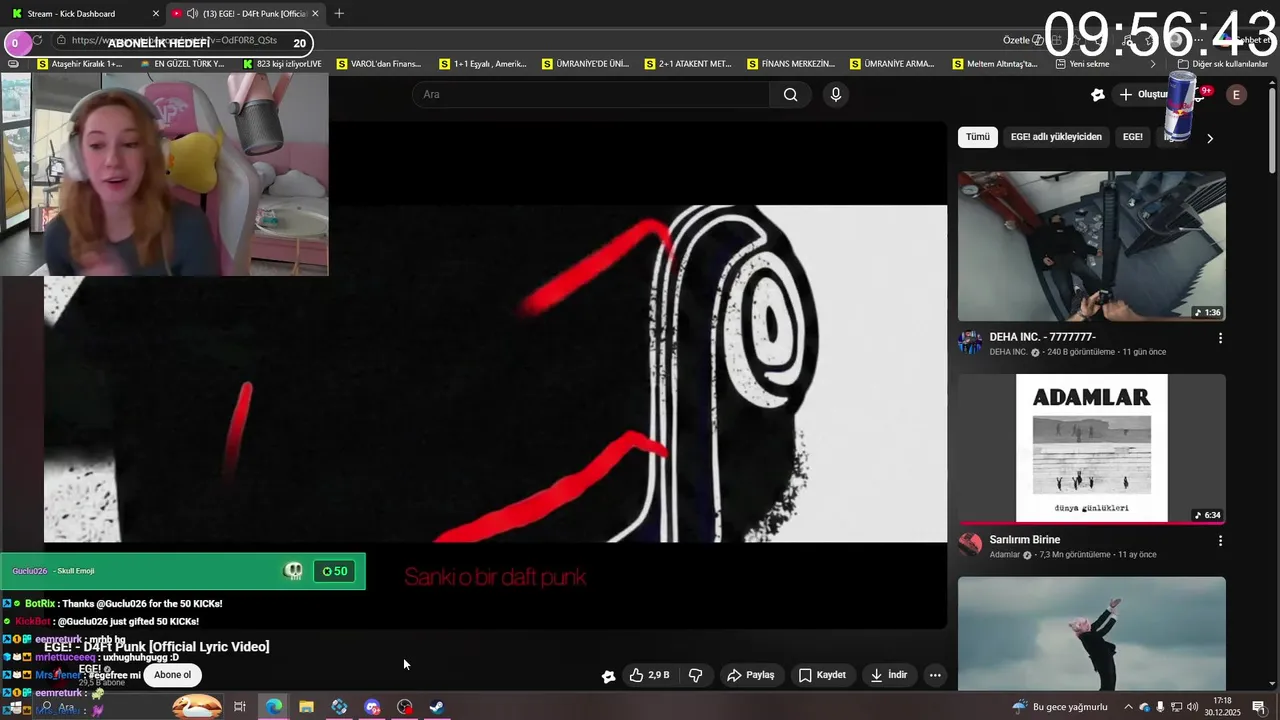
Task: Open Task View on the taskbar
Action: (240, 707)
